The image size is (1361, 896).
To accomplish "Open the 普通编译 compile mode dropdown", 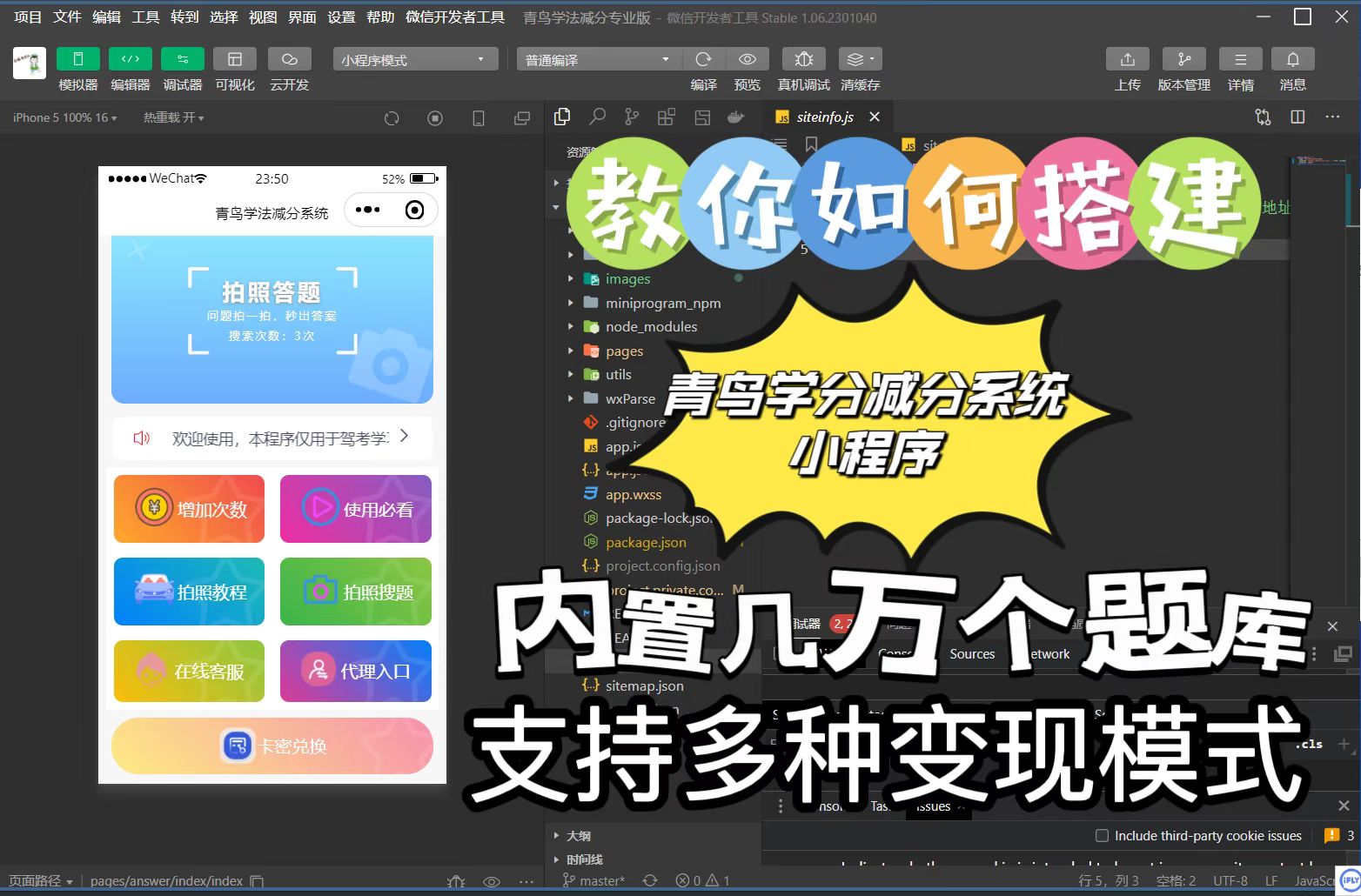I will click(x=598, y=59).
